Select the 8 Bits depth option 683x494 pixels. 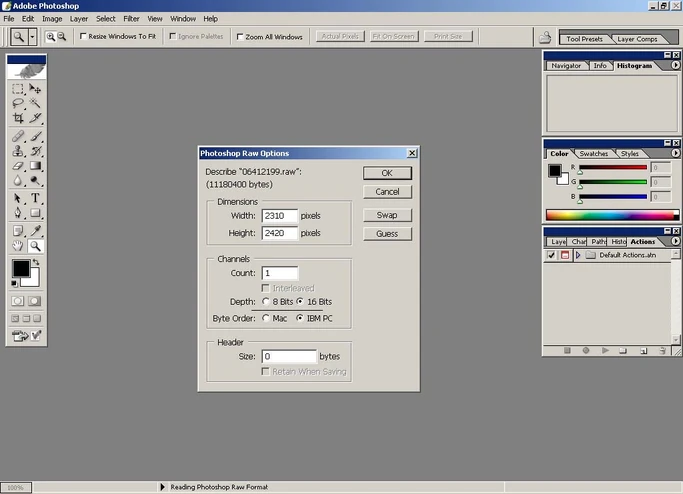265,301
